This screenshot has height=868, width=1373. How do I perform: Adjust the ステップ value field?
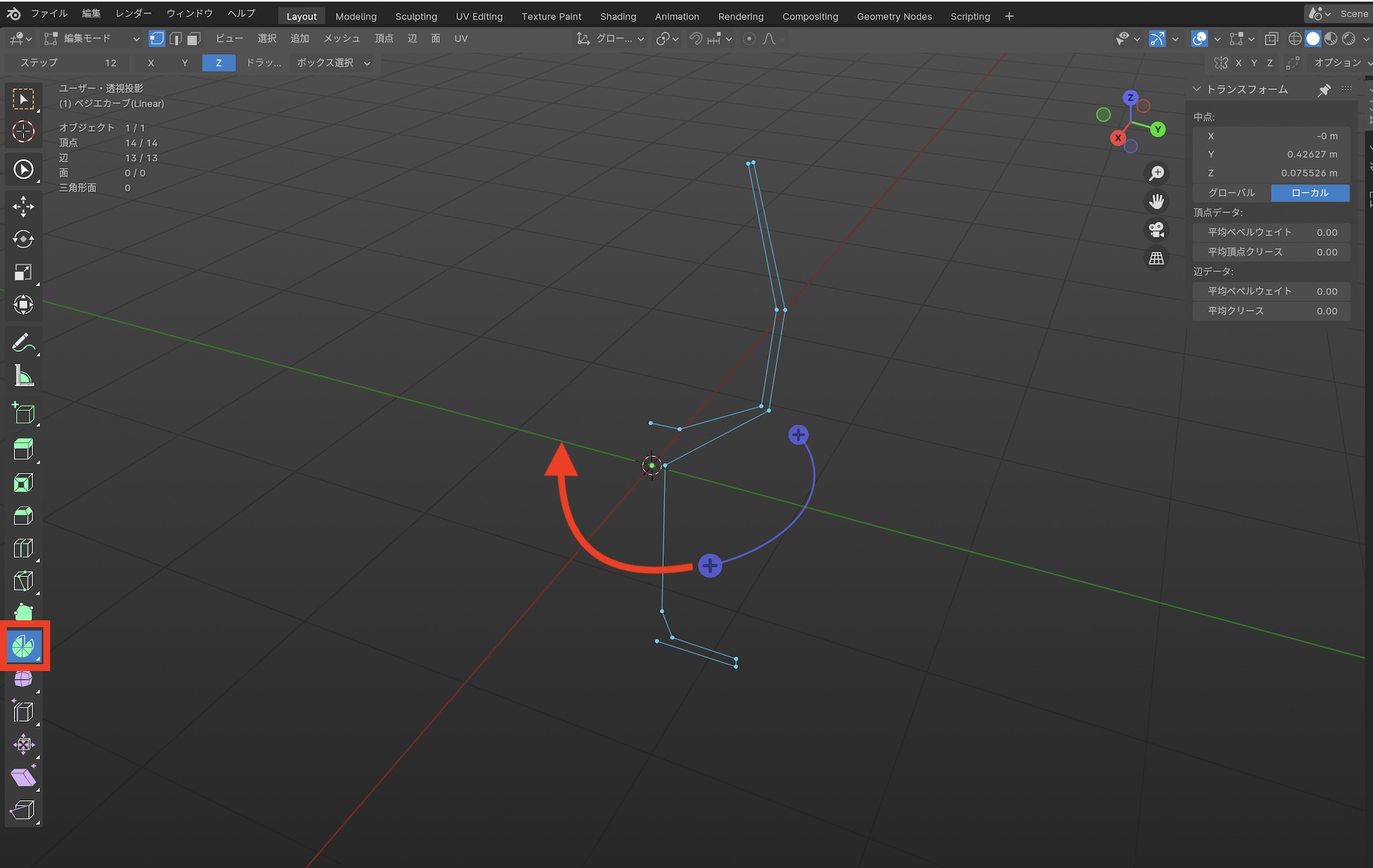tap(67, 63)
